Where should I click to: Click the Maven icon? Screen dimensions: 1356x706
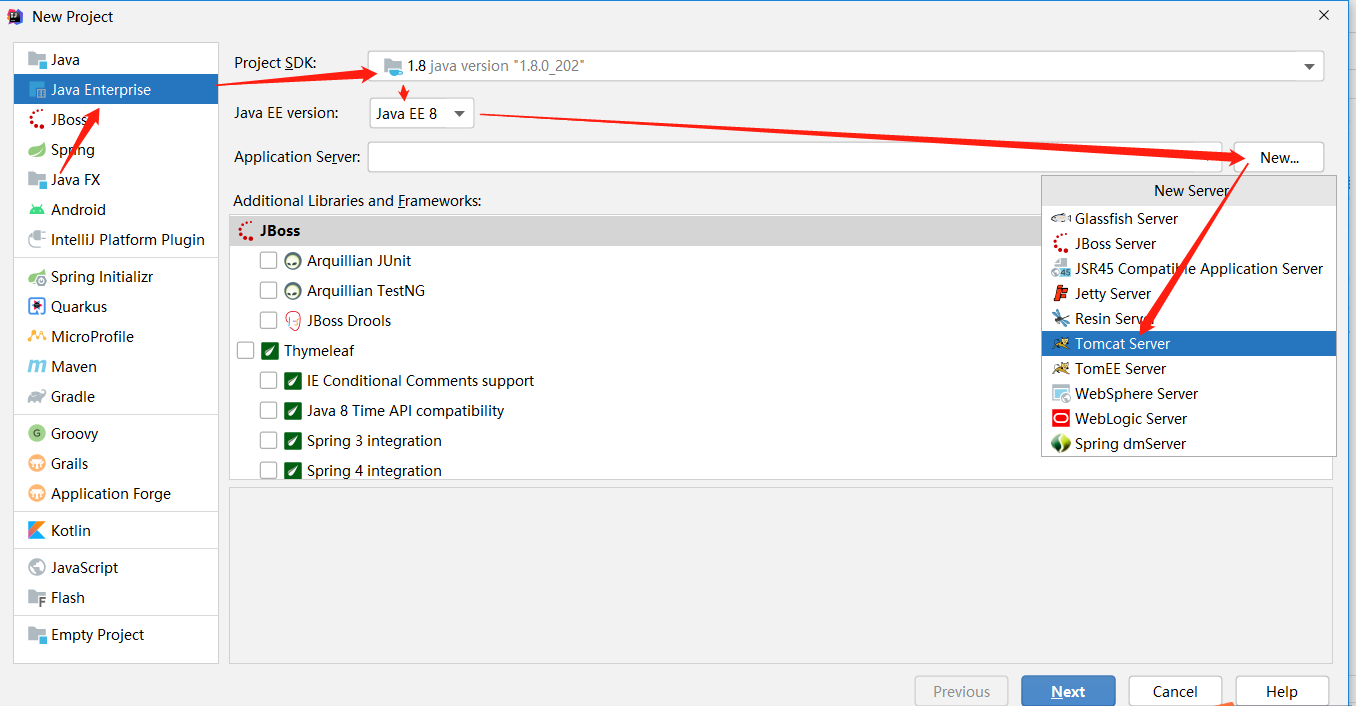click(37, 367)
